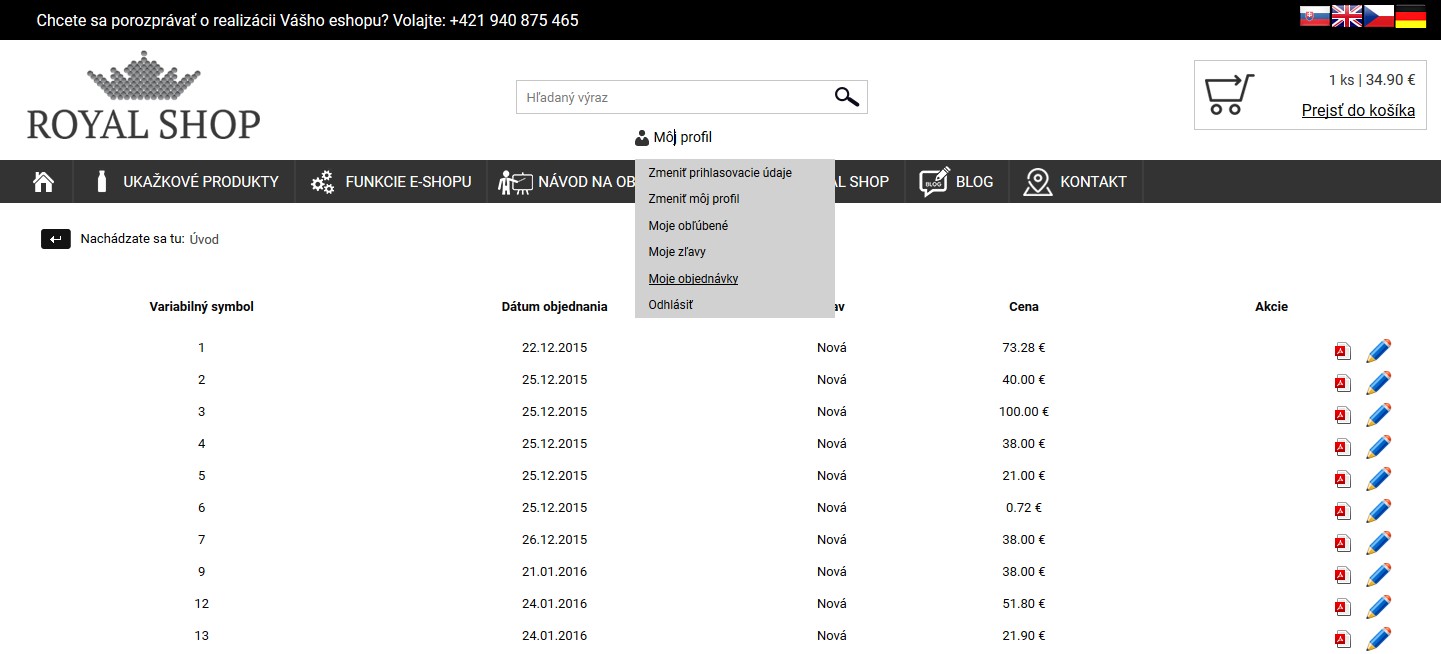
Task: Choose the Czech flag language
Action: click(1378, 16)
